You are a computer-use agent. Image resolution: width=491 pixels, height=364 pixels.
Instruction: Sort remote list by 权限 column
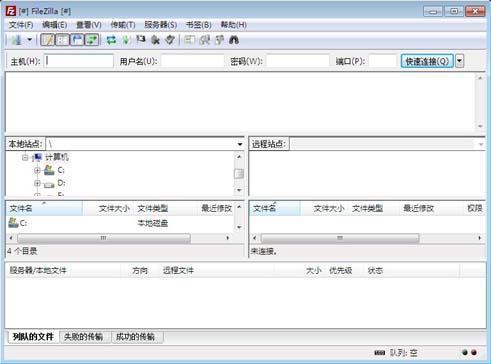pyautogui.click(x=475, y=208)
